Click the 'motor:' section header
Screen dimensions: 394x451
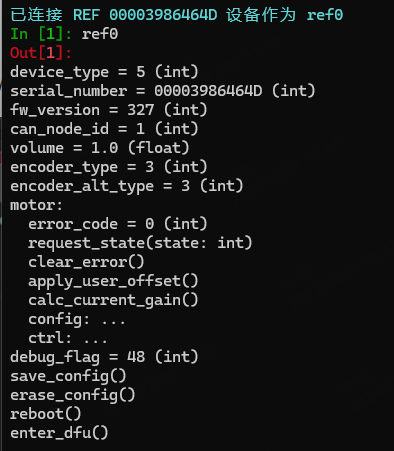click(36, 205)
